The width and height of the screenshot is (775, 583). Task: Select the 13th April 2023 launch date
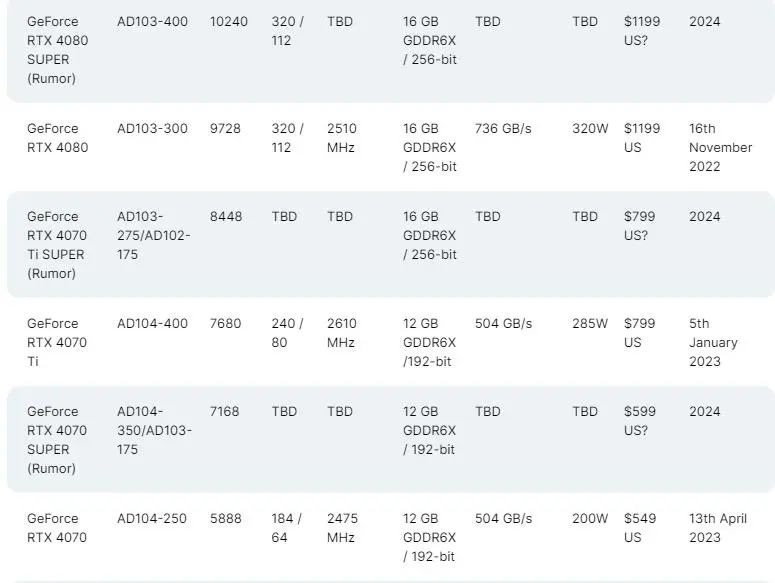click(718, 528)
